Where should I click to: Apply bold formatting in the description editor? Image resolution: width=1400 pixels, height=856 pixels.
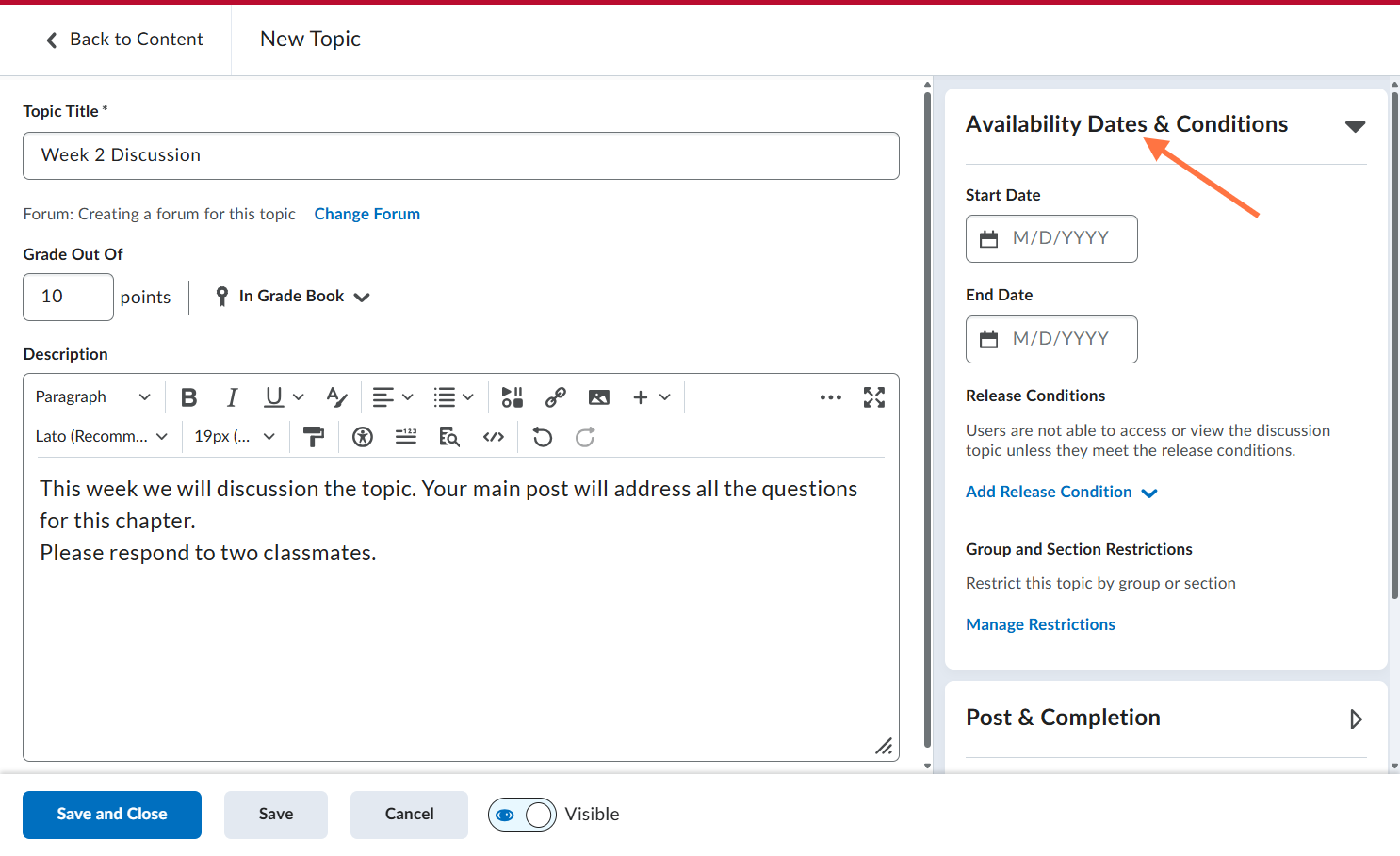188,397
